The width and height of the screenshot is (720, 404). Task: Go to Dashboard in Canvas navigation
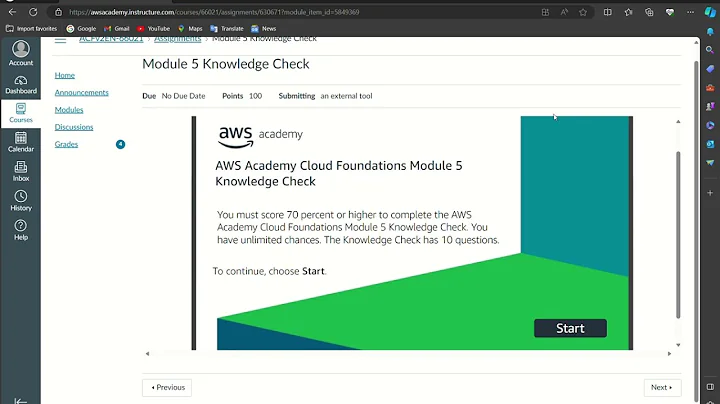tap(21, 85)
